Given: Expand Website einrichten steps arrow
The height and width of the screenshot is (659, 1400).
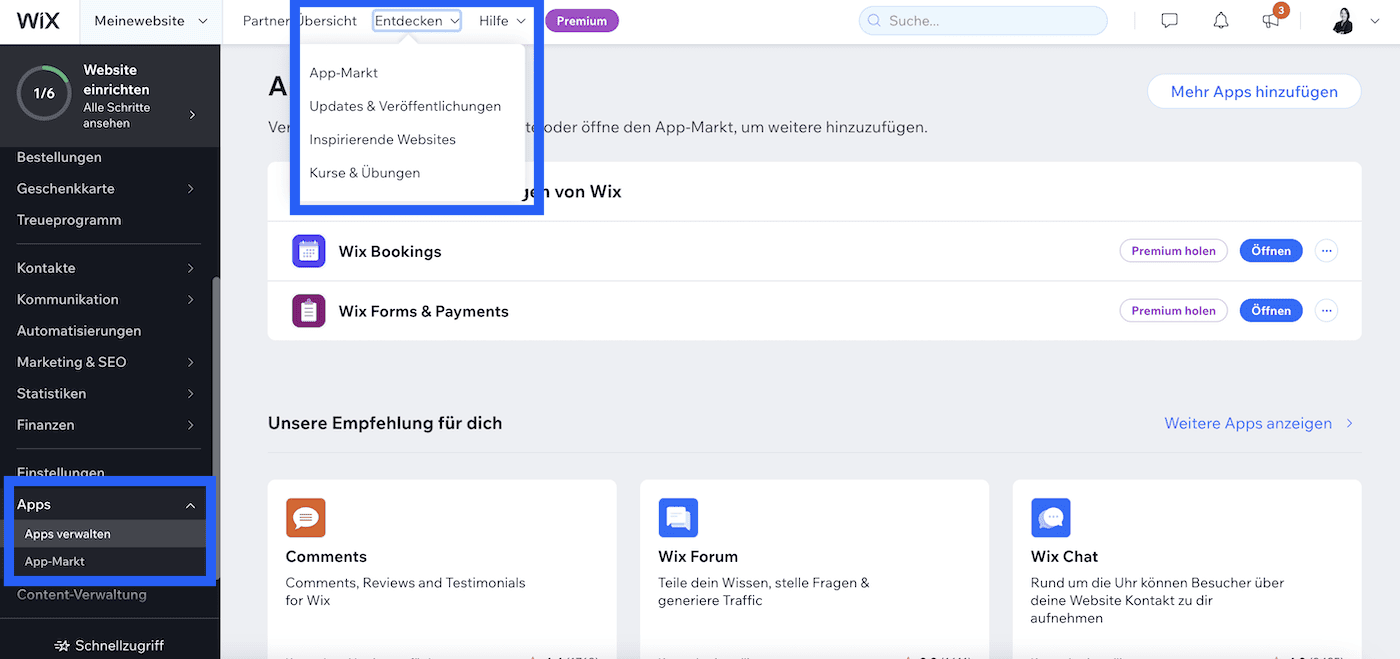Looking at the screenshot, I should pyautogui.click(x=192, y=115).
